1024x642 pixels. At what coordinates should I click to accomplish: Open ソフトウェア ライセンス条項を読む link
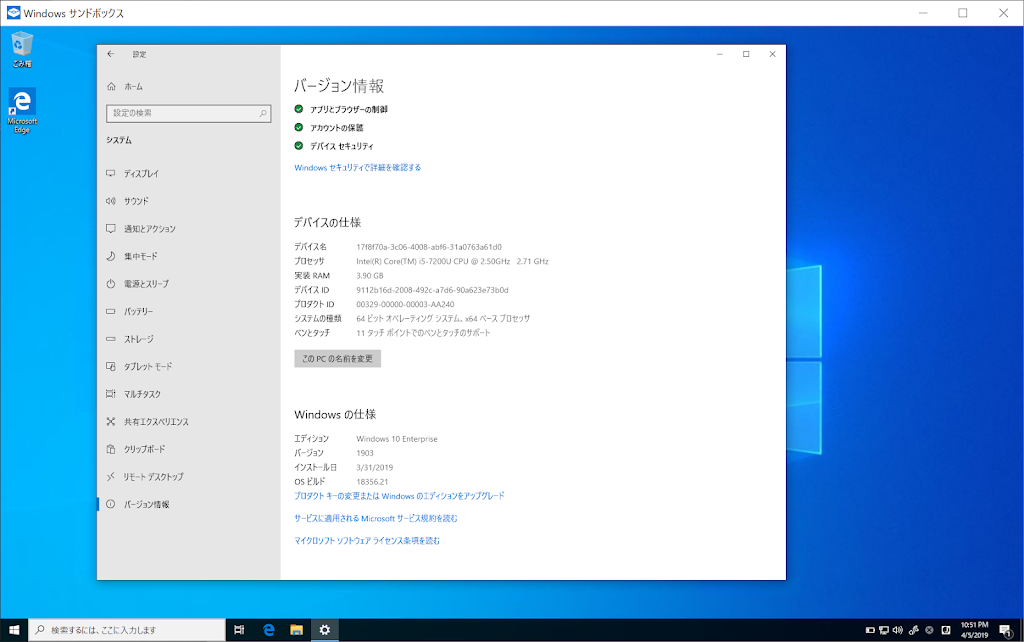tap(367, 541)
